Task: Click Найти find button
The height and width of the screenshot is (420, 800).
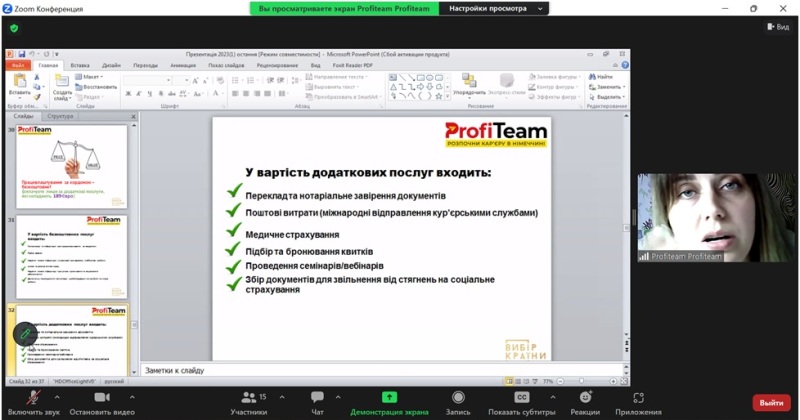Action: pos(601,77)
